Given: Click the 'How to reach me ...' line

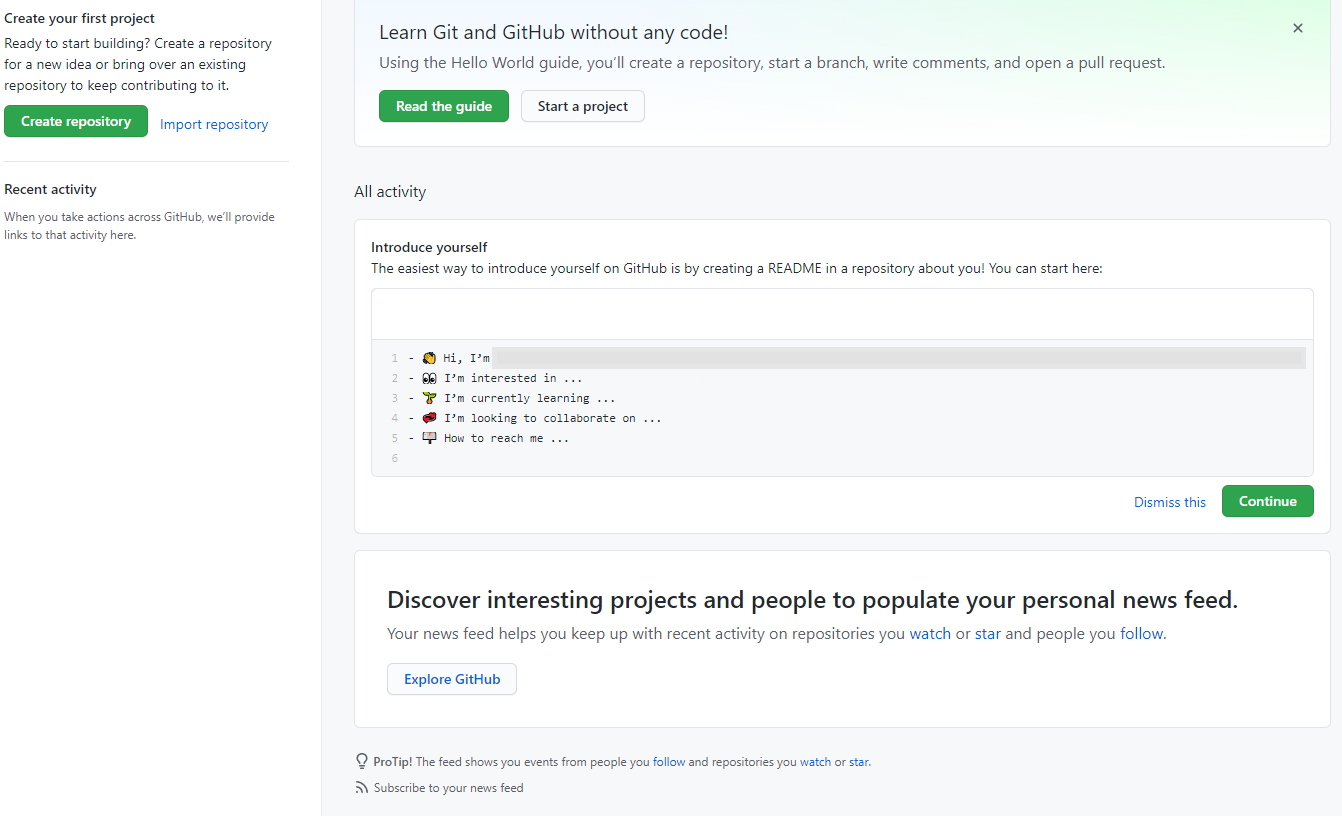Looking at the screenshot, I should pyautogui.click(x=506, y=438).
